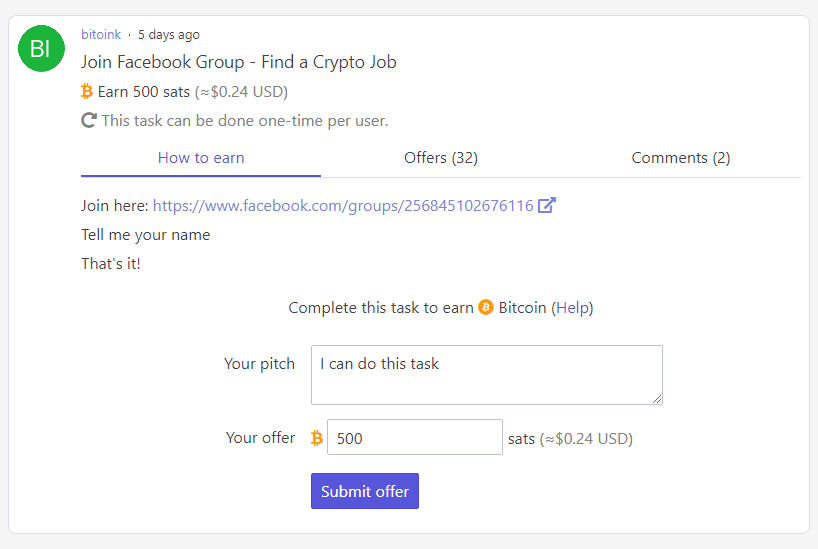Open the Help link next to Bitcoin
The width and height of the screenshot is (818, 549).
(x=572, y=308)
